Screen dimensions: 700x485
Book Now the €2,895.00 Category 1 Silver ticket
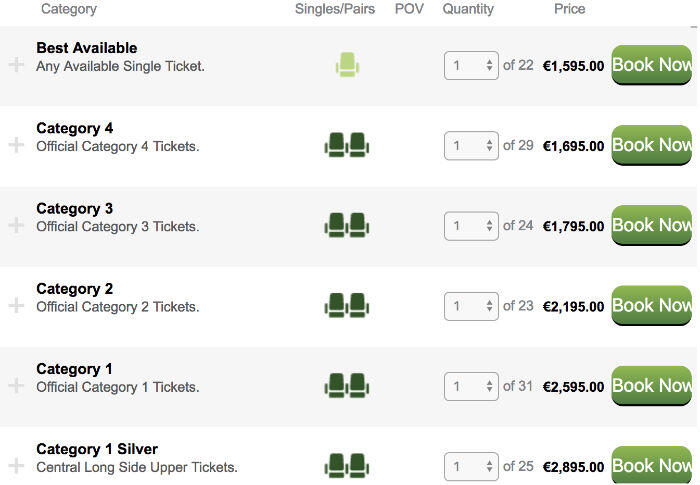tap(651, 465)
